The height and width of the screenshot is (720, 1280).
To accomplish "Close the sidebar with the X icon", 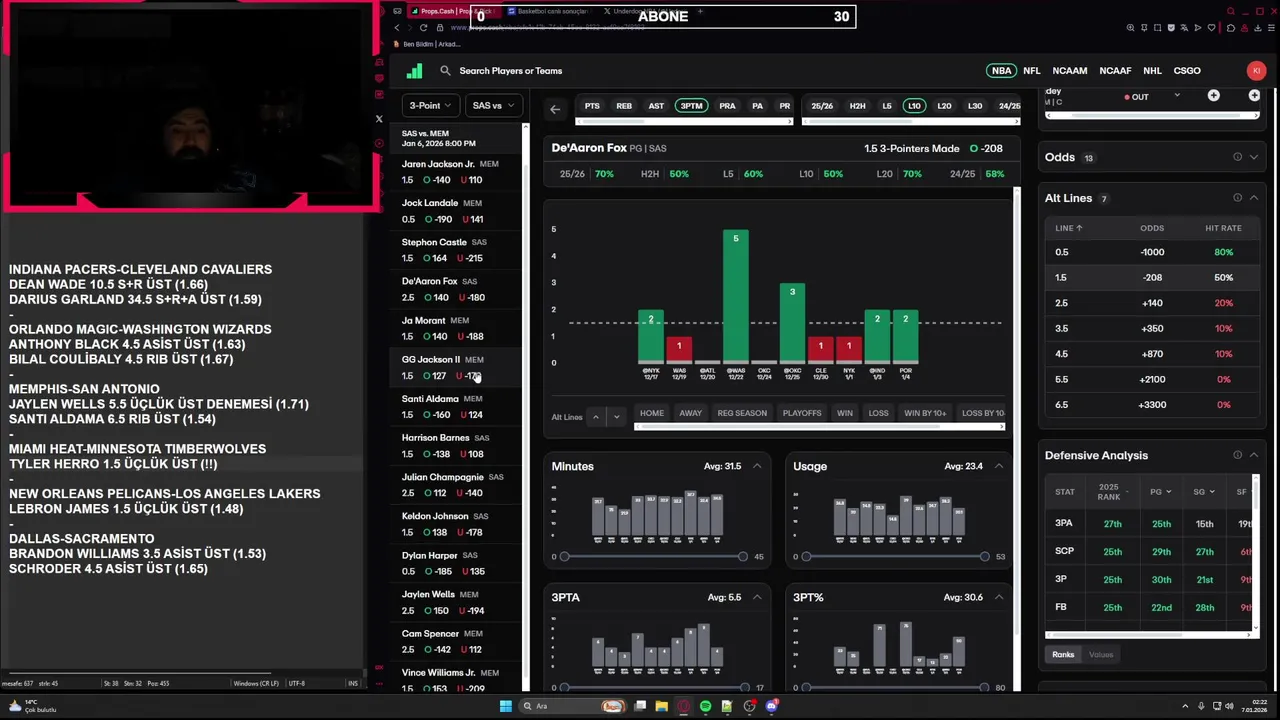I will pos(379,119).
